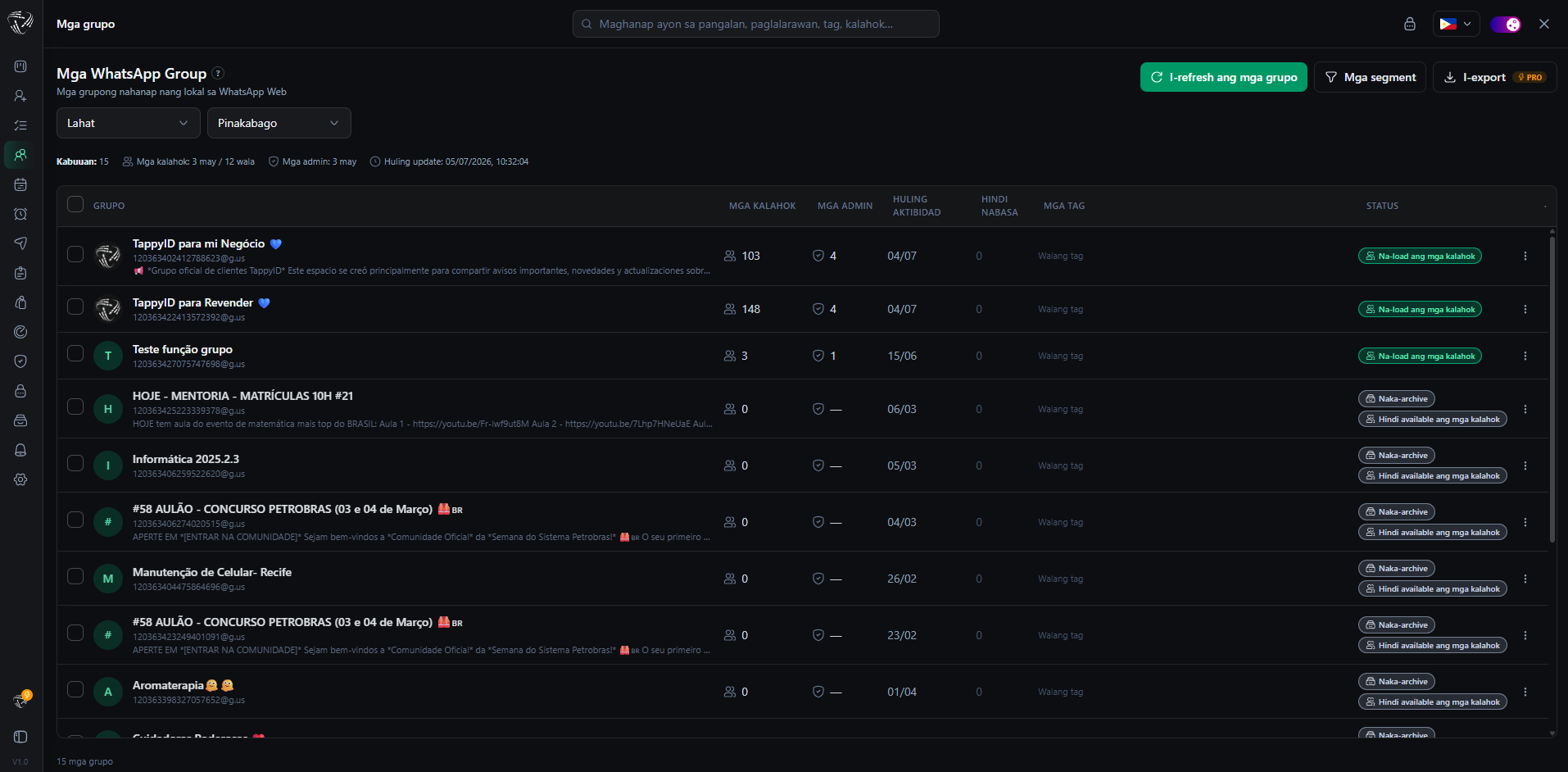Open the send broadcast sidebar icon
Screen dimensions: 1568x772
[20, 243]
